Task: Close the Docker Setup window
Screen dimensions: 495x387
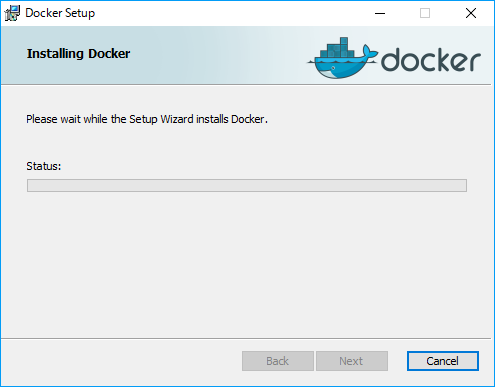Action: (471, 13)
